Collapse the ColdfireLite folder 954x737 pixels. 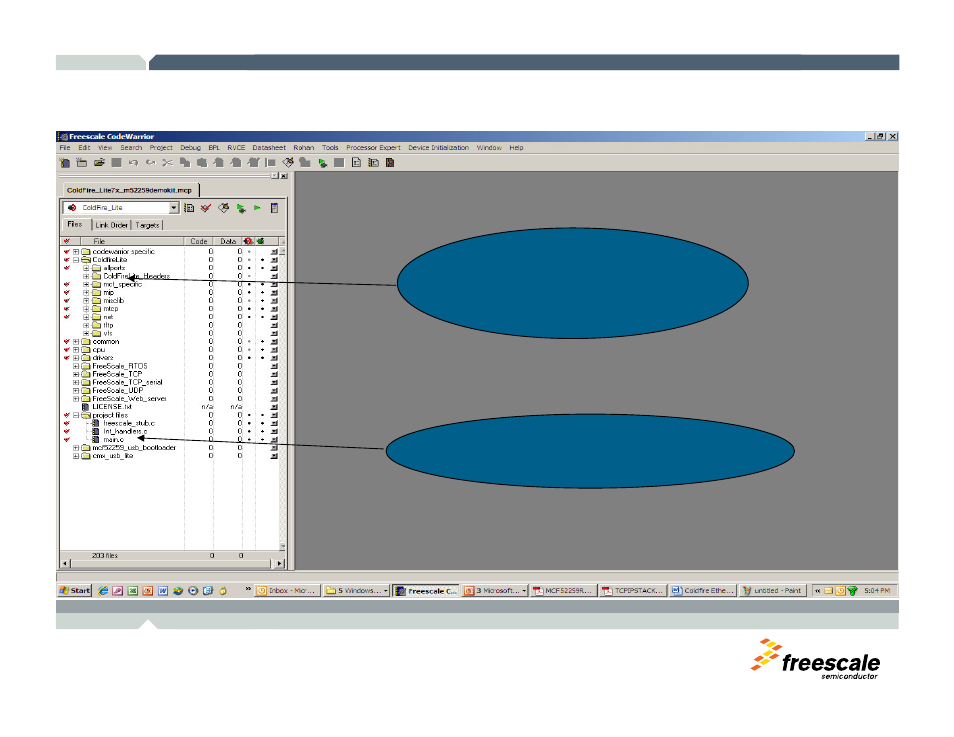tap(76, 260)
